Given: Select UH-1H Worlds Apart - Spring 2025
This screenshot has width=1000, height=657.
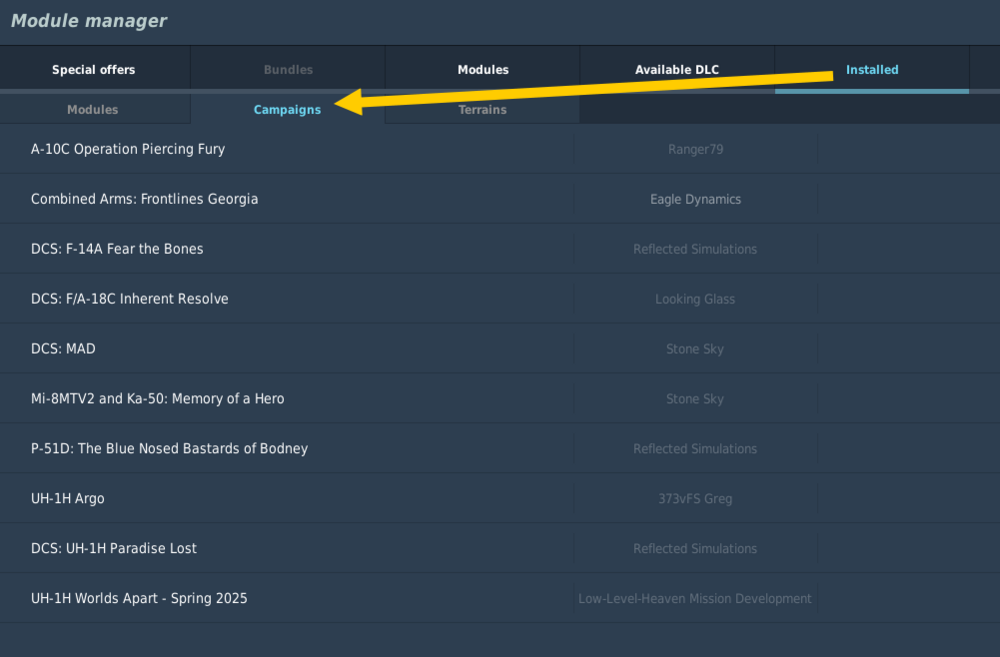Looking at the screenshot, I should tap(139, 599).
